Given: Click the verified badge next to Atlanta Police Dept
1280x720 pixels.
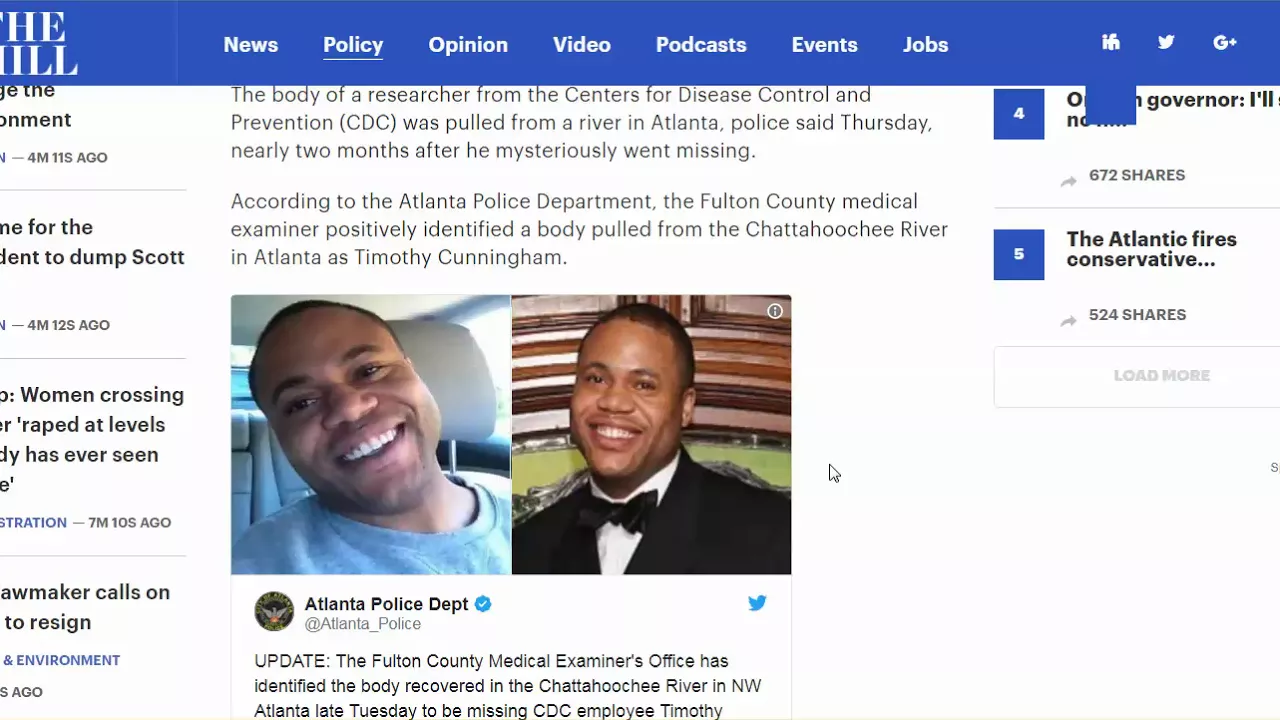Looking at the screenshot, I should tap(483, 604).
